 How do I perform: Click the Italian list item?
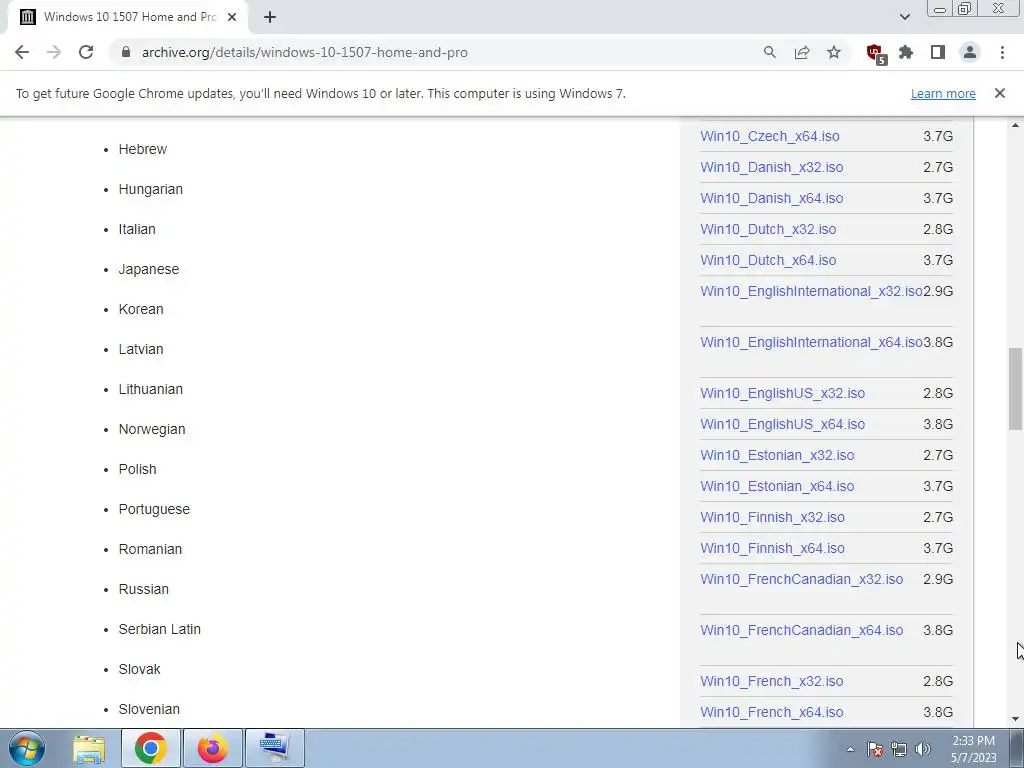[x=136, y=229]
